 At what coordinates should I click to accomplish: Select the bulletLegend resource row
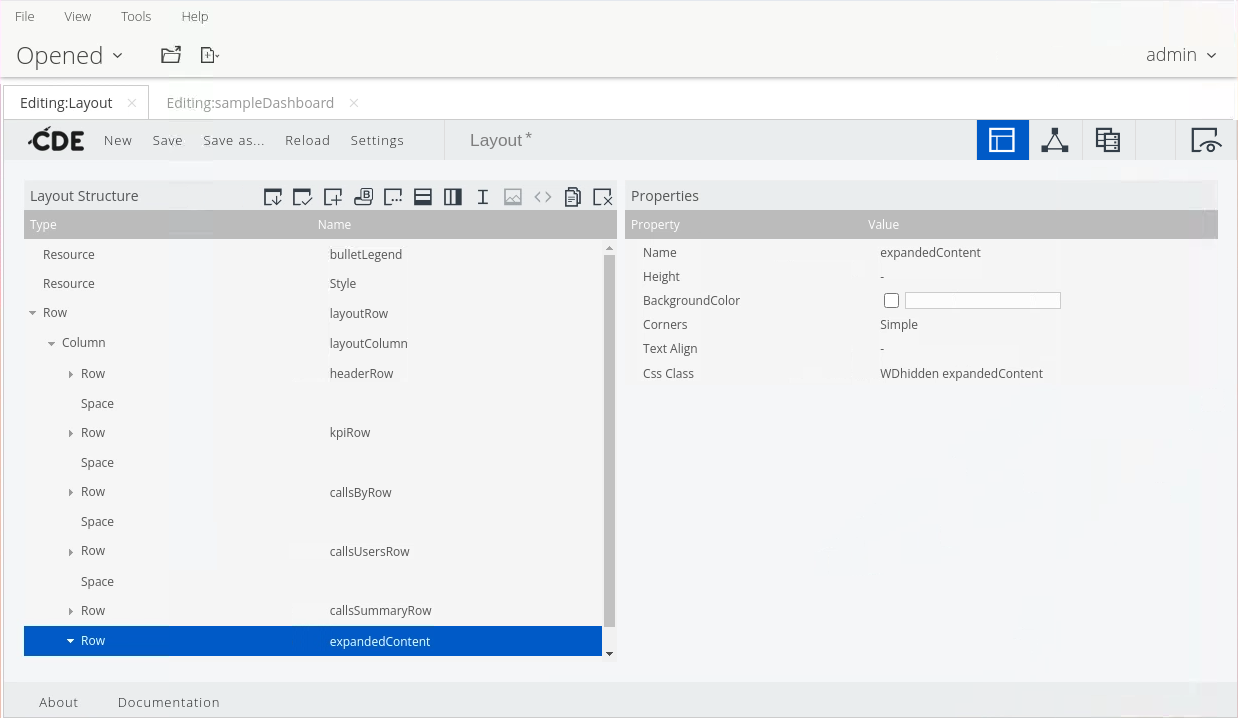point(313,254)
